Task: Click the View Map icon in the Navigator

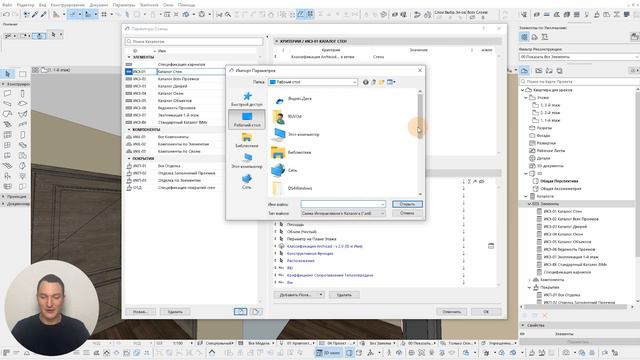Action: (539, 71)
